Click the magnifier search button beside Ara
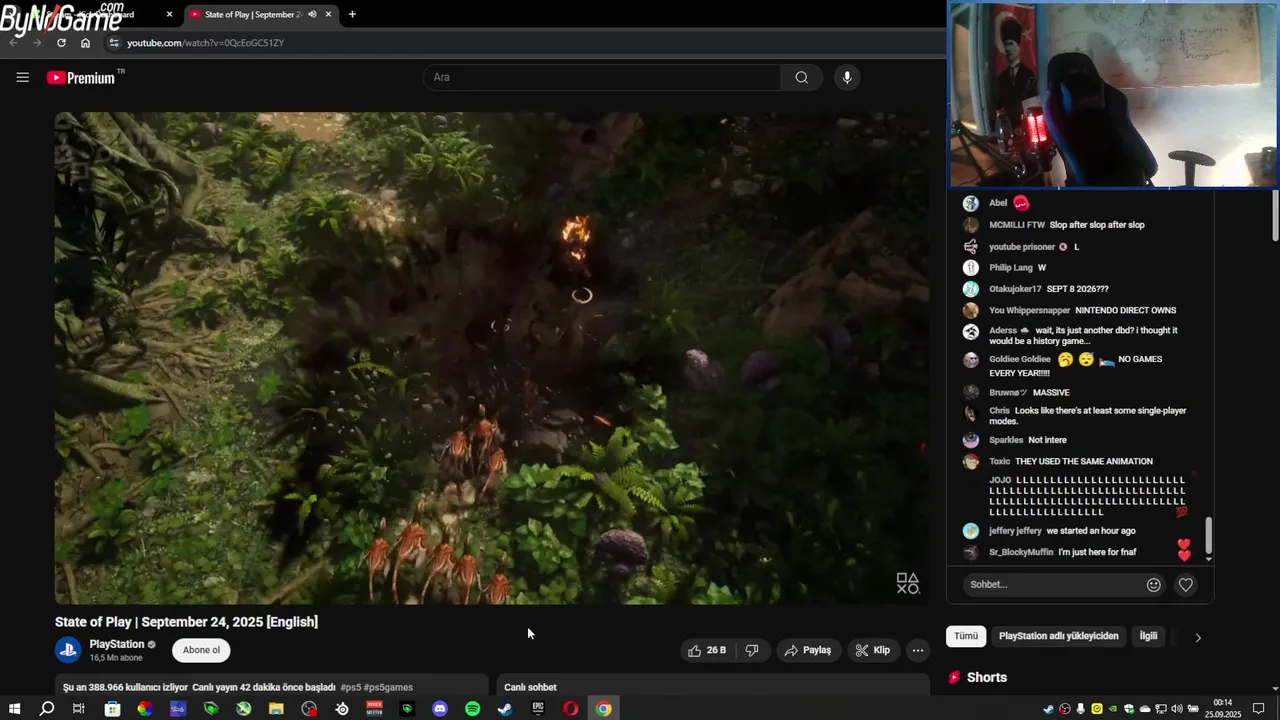Image resolution: width=1280 pixels, height=720 pixels. point(801,77)
